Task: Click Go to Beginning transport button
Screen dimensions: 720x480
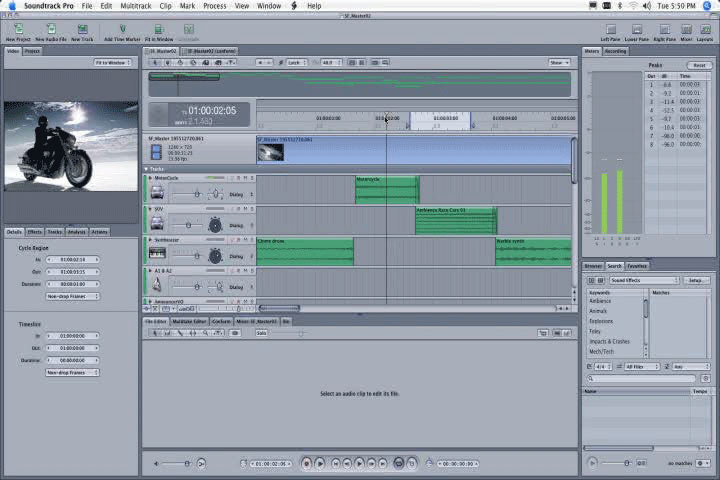Action: point(336,464)
